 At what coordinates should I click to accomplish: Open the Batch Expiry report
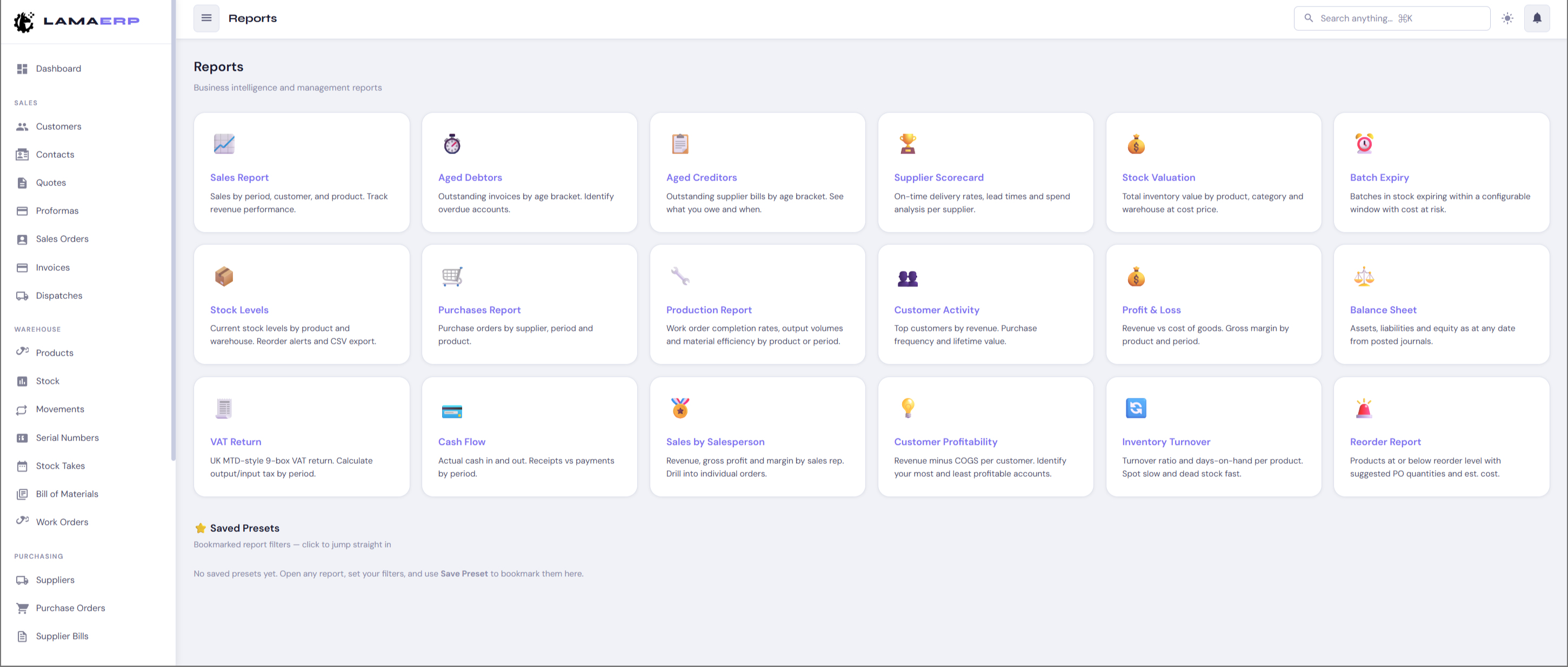[x=1379, y=178]
